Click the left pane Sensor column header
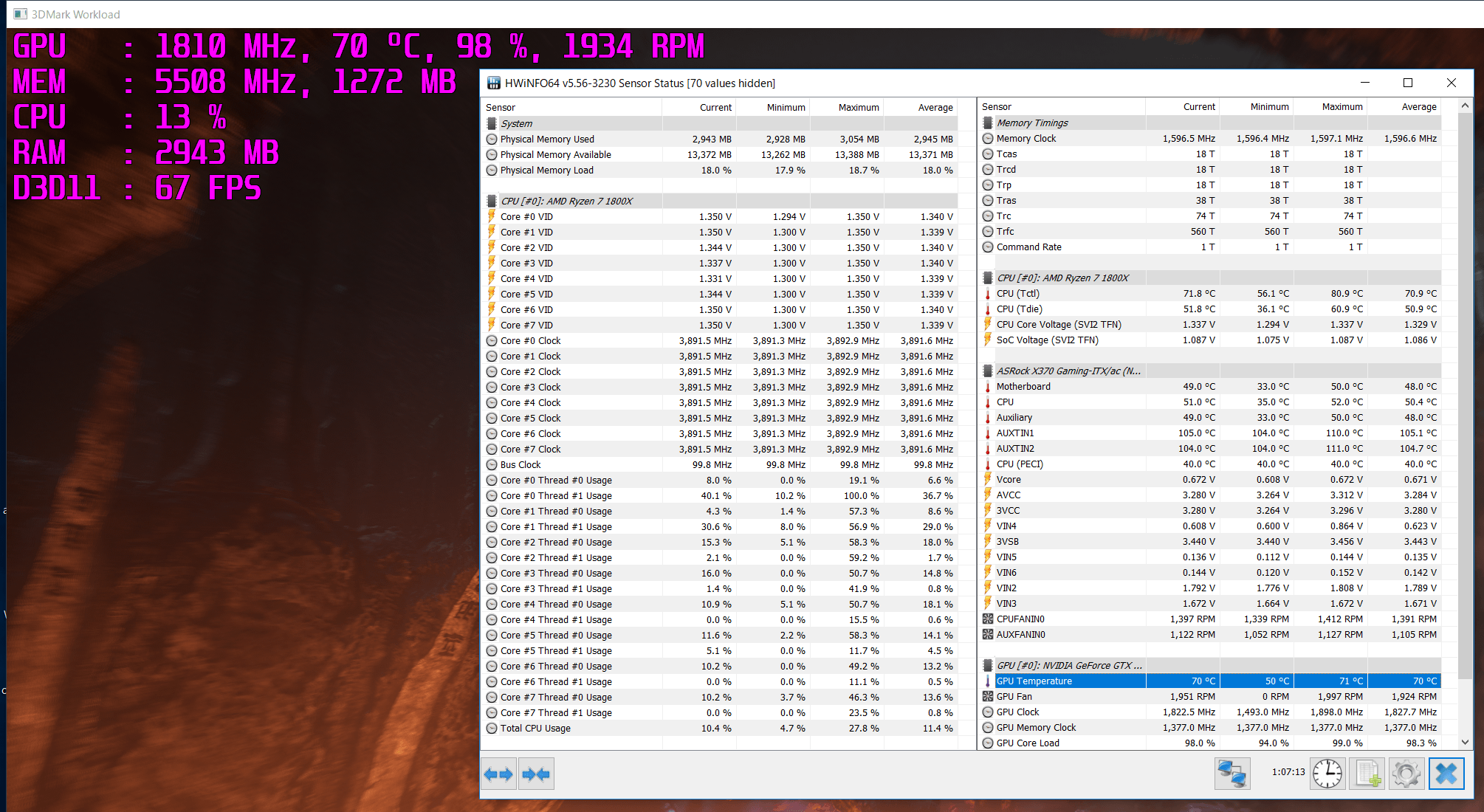1484x812 pixels. click(x=501, y=107)
